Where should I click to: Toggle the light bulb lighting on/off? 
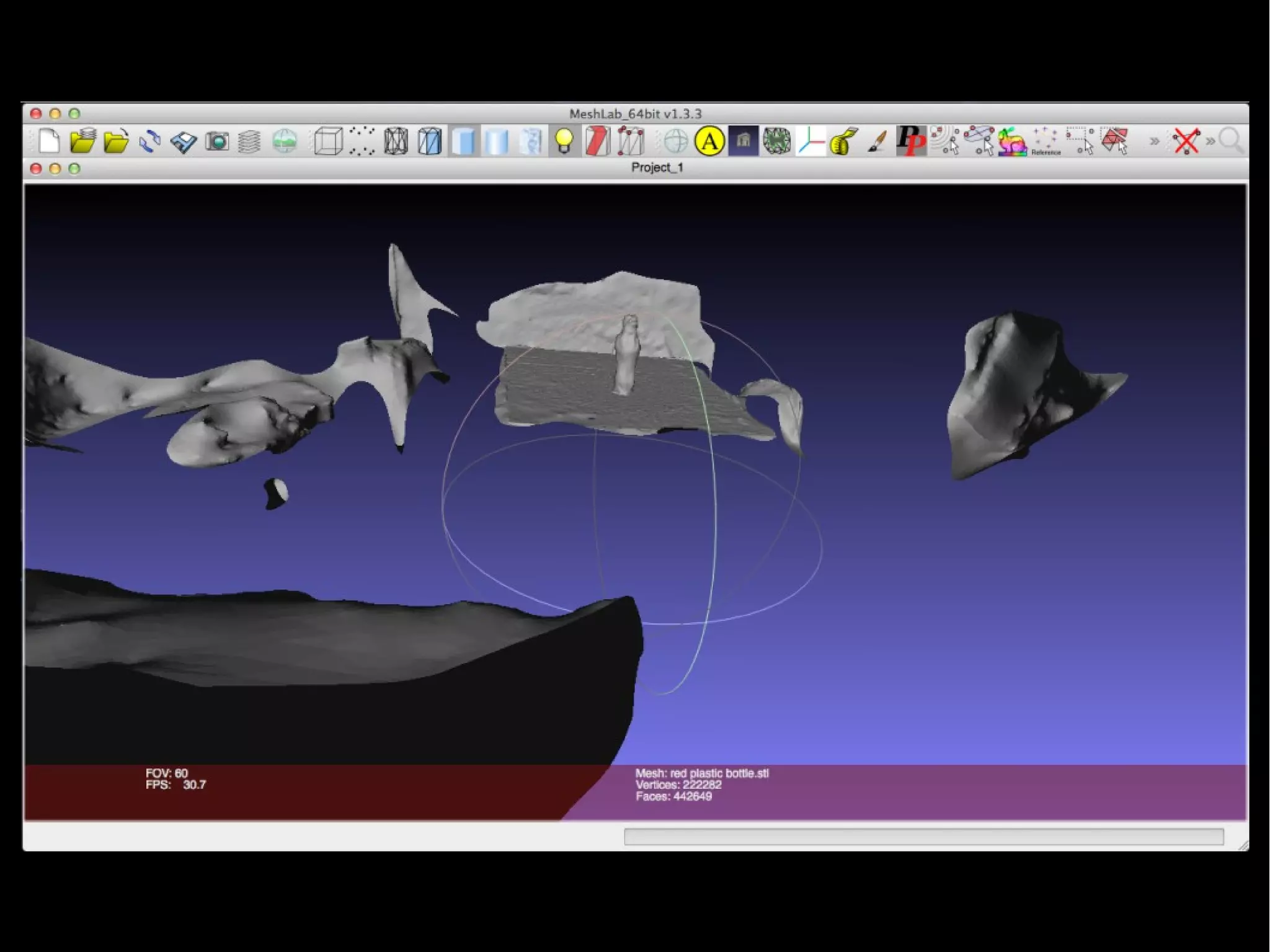point(564,141)
